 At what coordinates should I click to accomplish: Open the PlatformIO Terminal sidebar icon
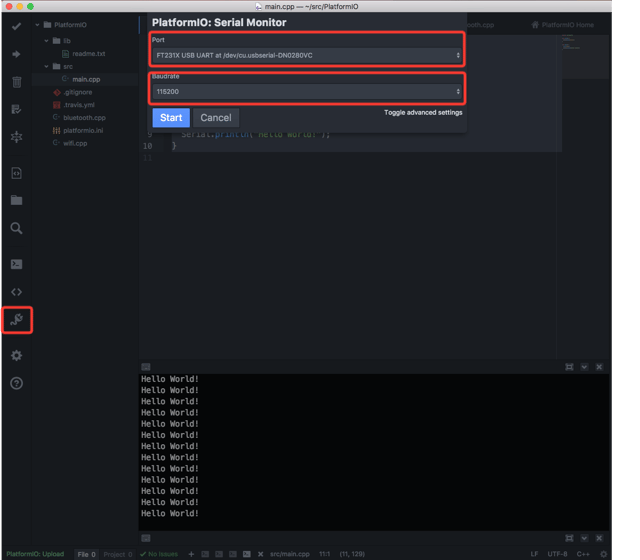point(16,264)
